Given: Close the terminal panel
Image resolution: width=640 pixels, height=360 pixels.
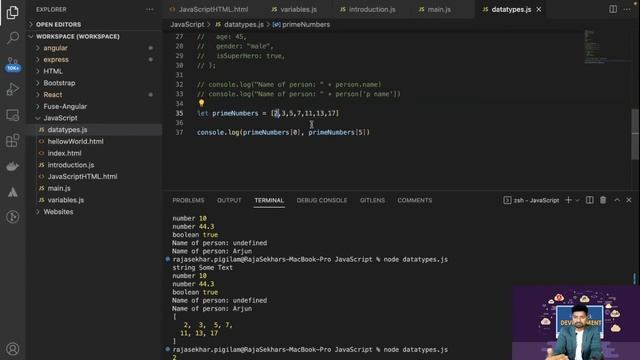Looking at the screenshot, I should 629,200.
